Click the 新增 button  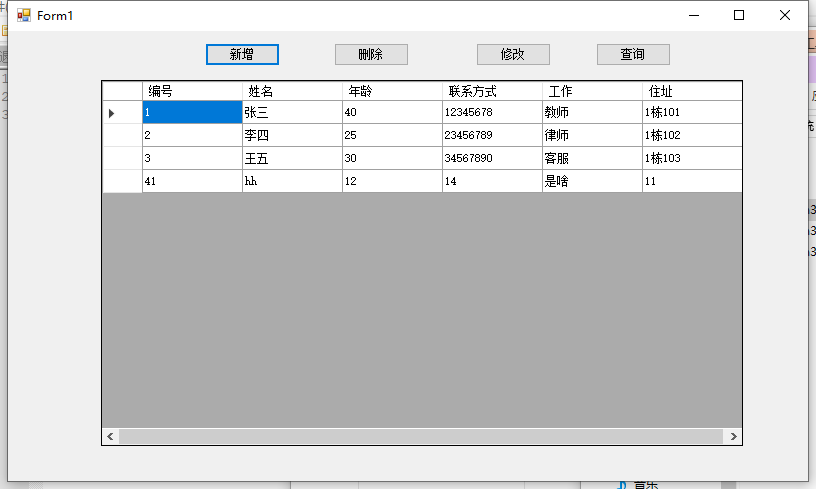(x=242, y=54)
